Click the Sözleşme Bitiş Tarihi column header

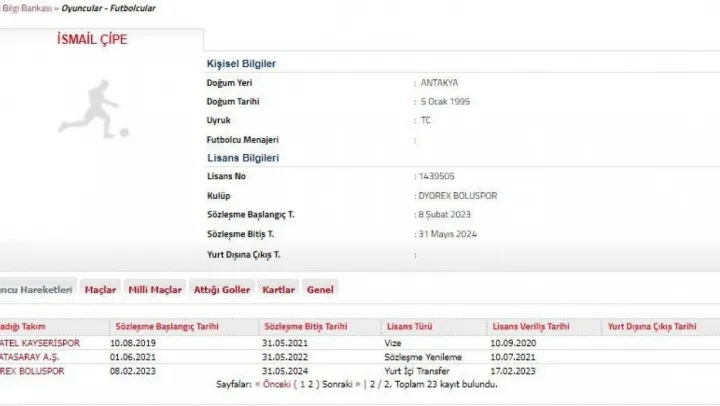tap(305, 327)
